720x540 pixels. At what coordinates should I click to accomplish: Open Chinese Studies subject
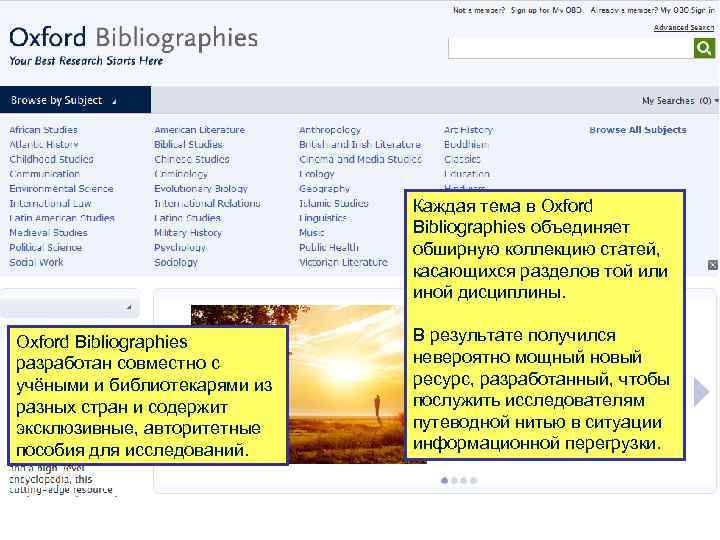[x=192, y=159]
